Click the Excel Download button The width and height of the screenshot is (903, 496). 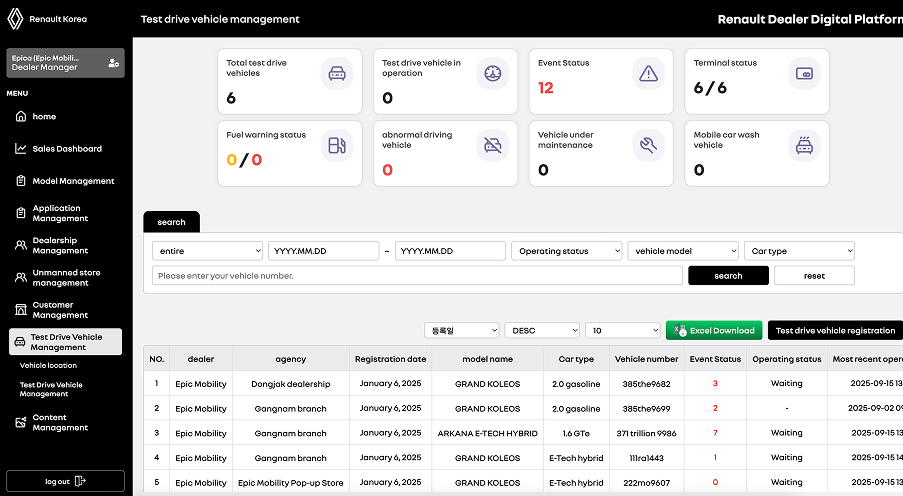714,330
